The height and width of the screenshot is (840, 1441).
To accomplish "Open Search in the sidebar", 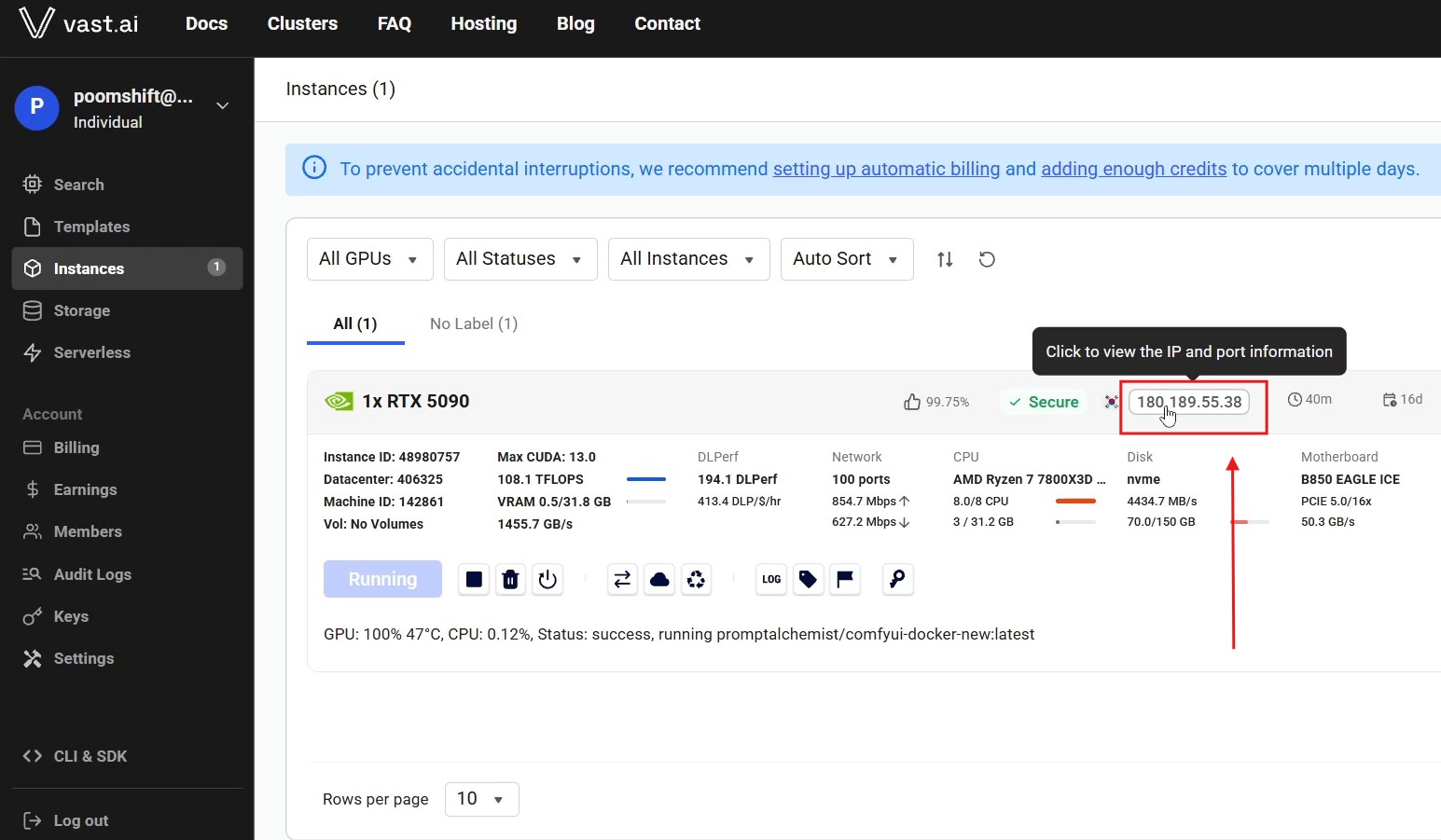I will [127, 185].
